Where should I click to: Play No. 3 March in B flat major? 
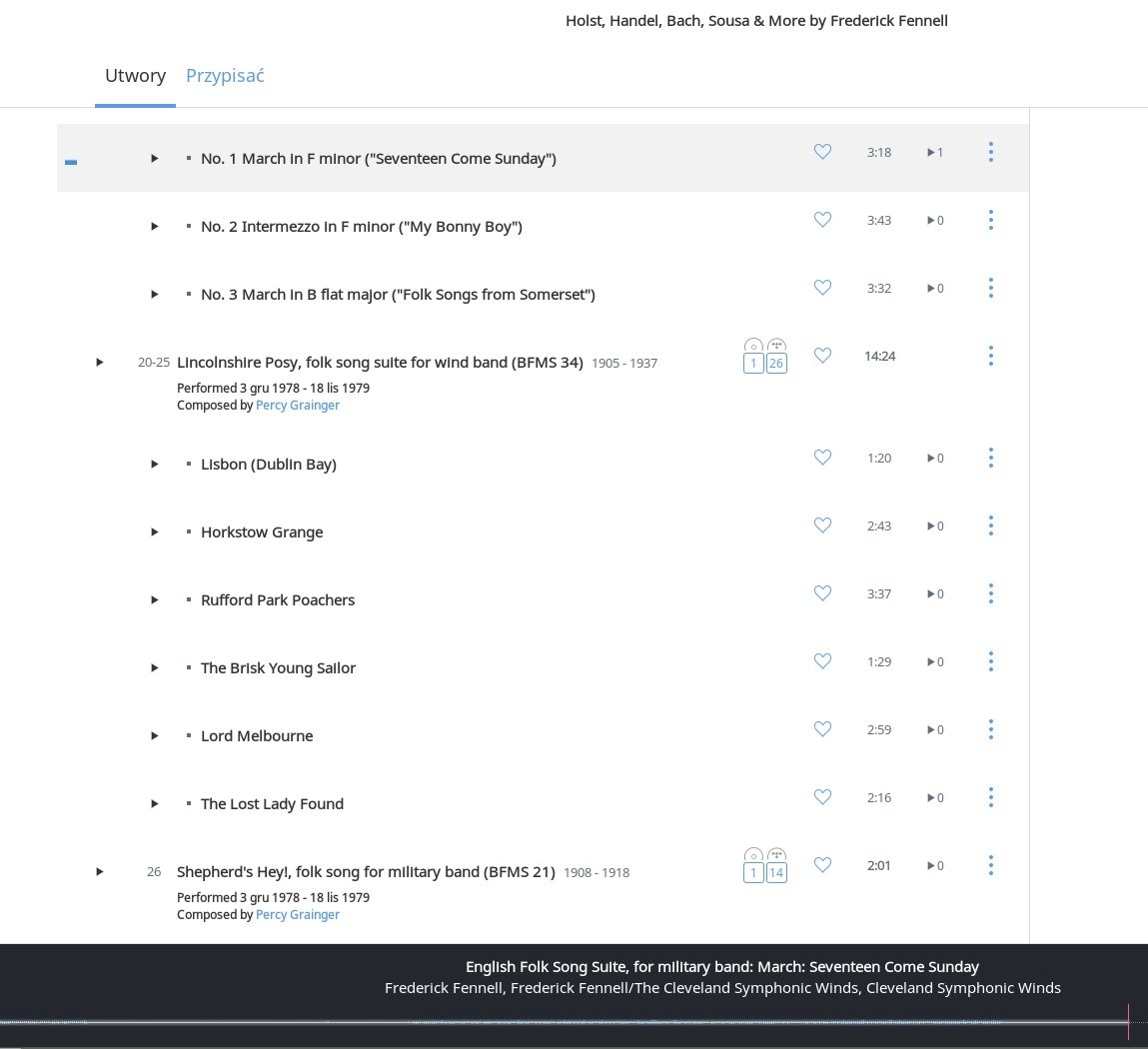(x=155, y=295)
